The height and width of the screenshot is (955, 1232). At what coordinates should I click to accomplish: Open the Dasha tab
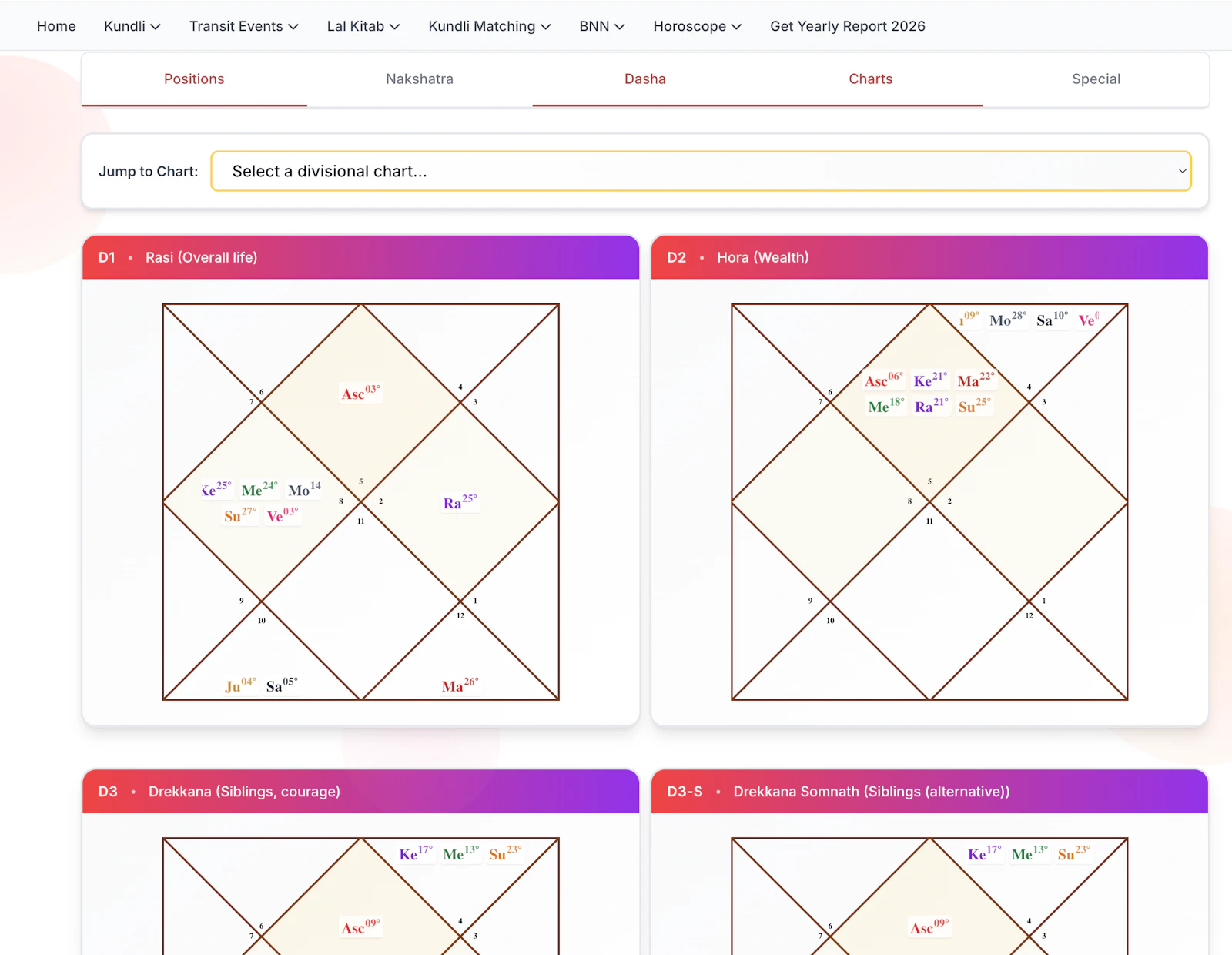[644, 79]
